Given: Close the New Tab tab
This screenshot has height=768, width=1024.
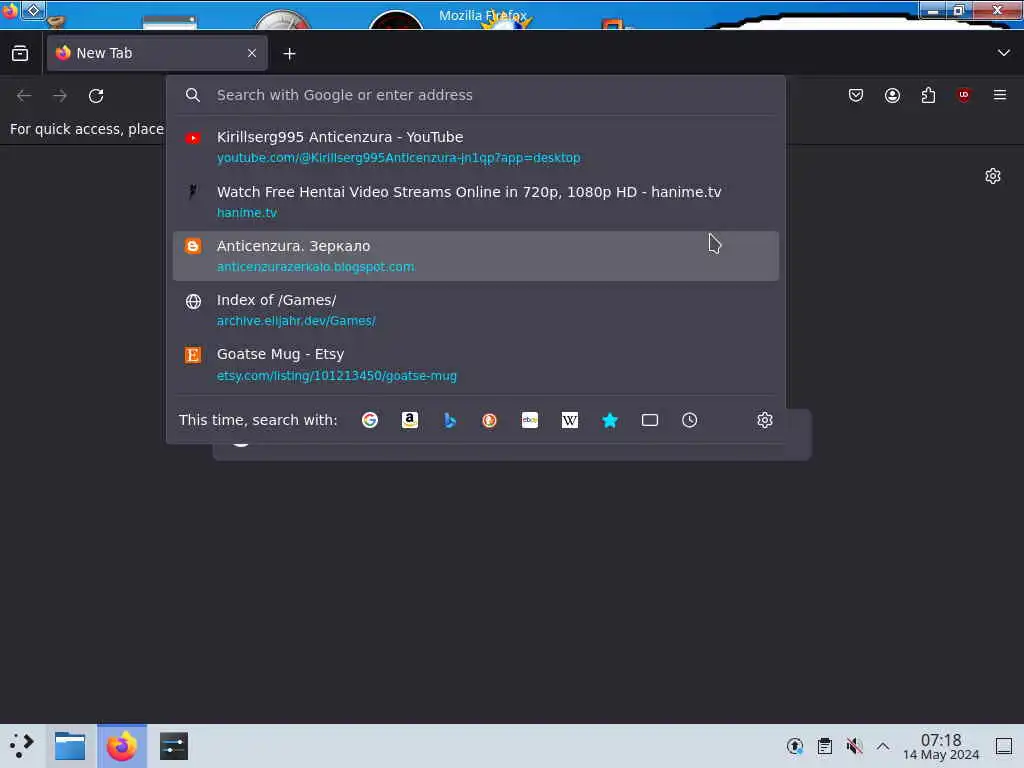Looking at the screenshot, I should point(252,54).
